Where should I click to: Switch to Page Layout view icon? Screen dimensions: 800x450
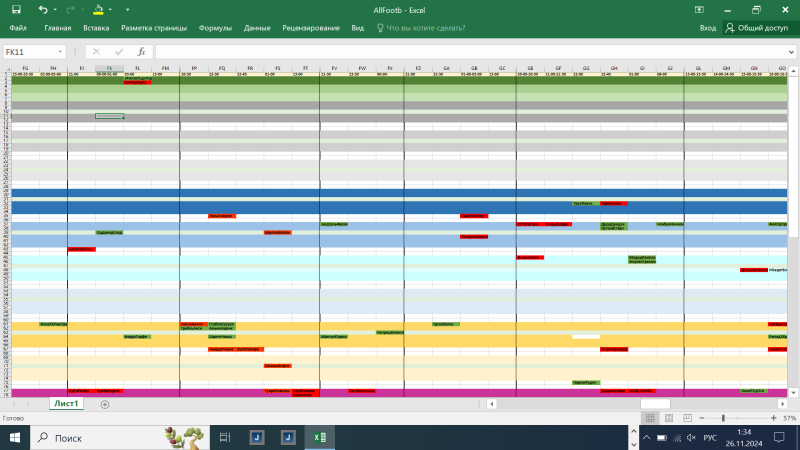click(671, 417)
